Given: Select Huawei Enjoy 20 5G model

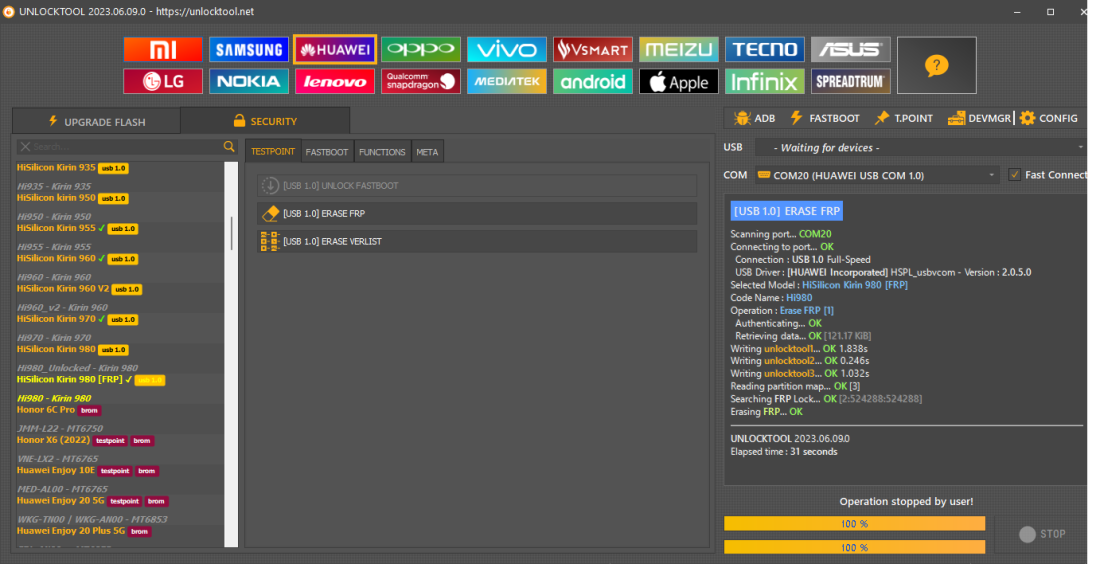Looking at the screenshot, I should pos(60,500).
